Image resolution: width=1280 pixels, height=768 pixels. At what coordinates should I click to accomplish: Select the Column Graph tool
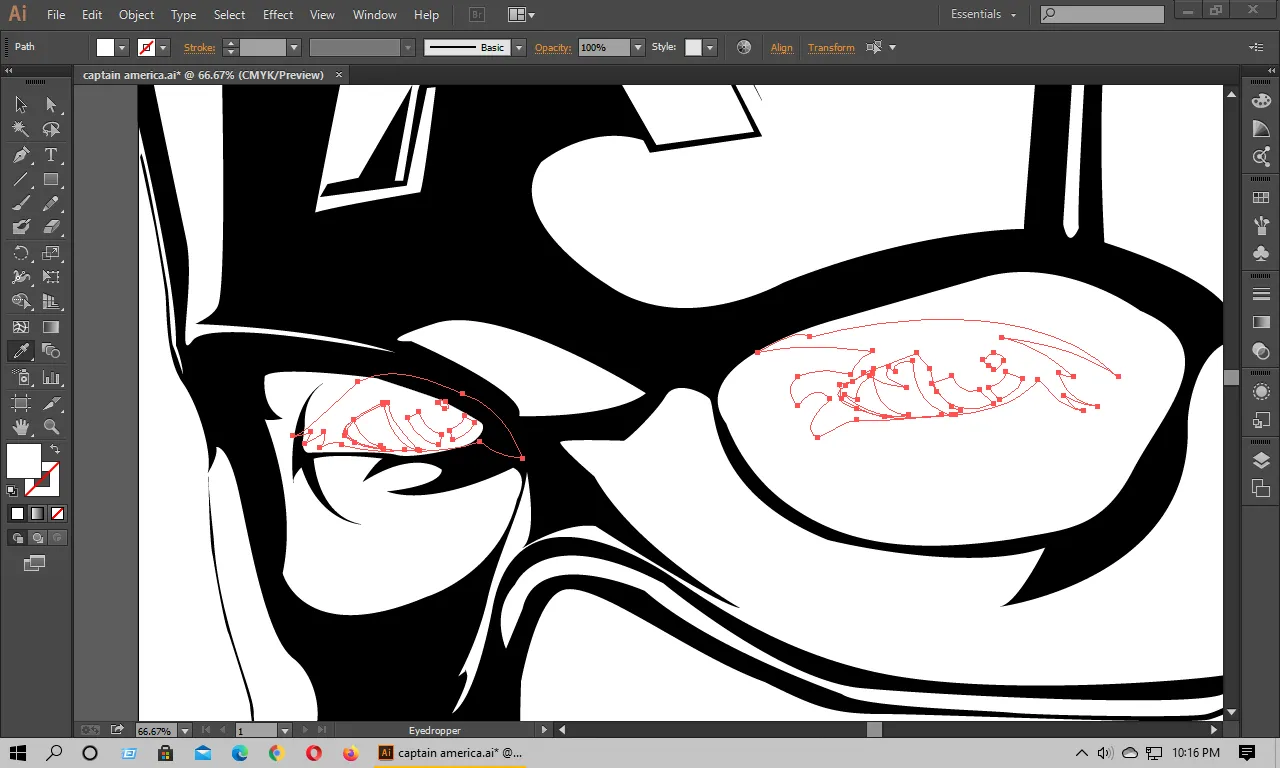point(51,378)
